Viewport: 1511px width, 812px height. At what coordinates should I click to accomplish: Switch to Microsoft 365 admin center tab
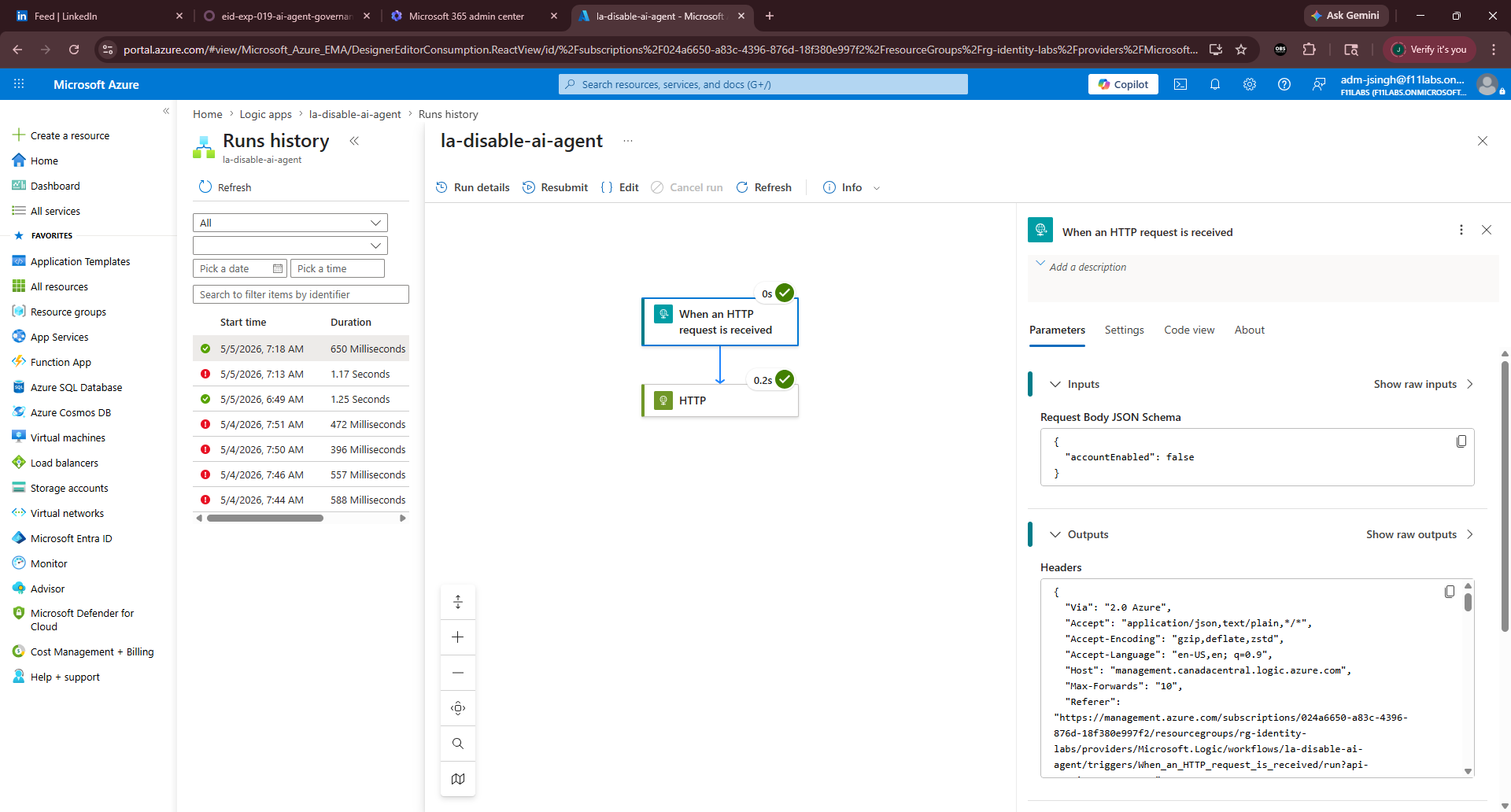coord(475,16)
